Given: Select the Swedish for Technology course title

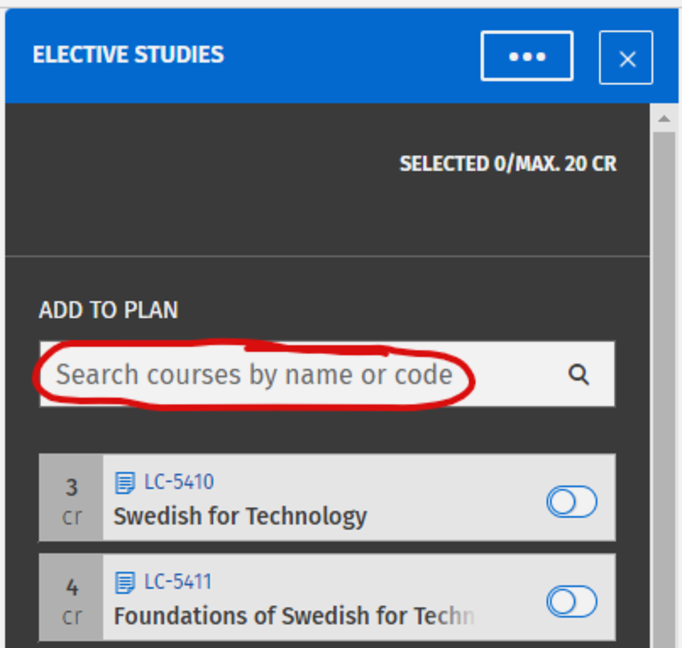Looking at the screenshot, I should pyautogui.click(x=240, y=517).
